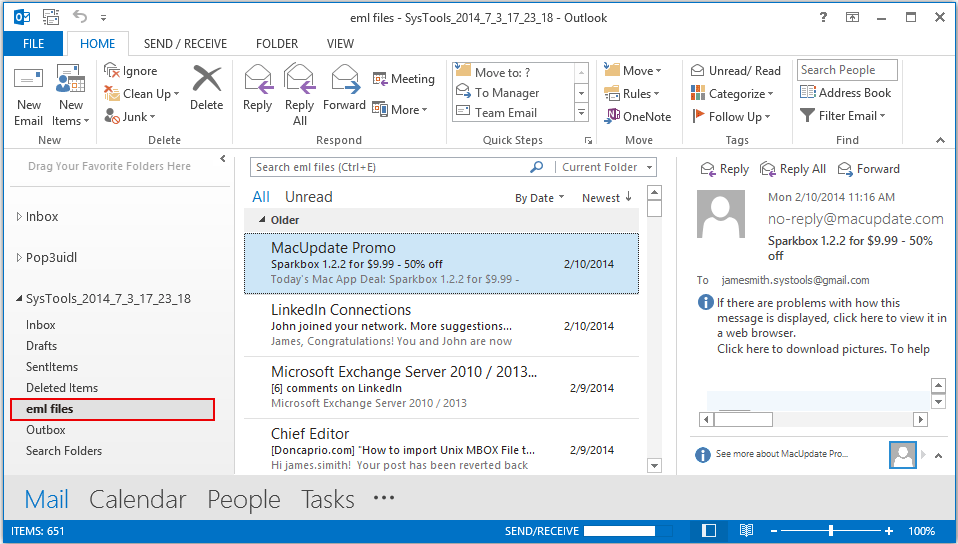
Task: Open Ribbon Display Options
Action: pyautogui.click(x=852, y=17)
